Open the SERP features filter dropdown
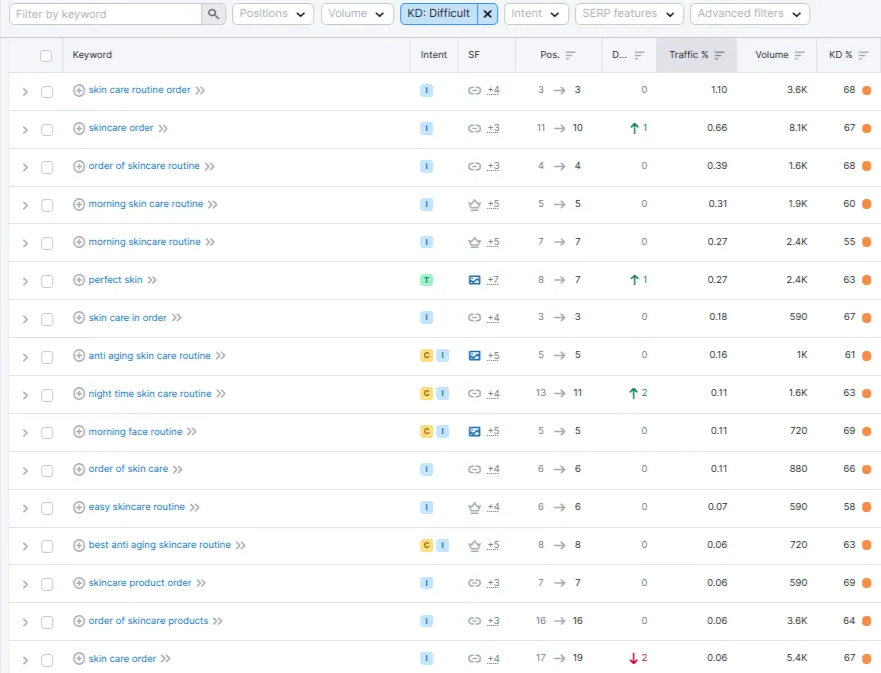This screenshot has width=881, height=673. pyautogui.click(x=629, y=14)
